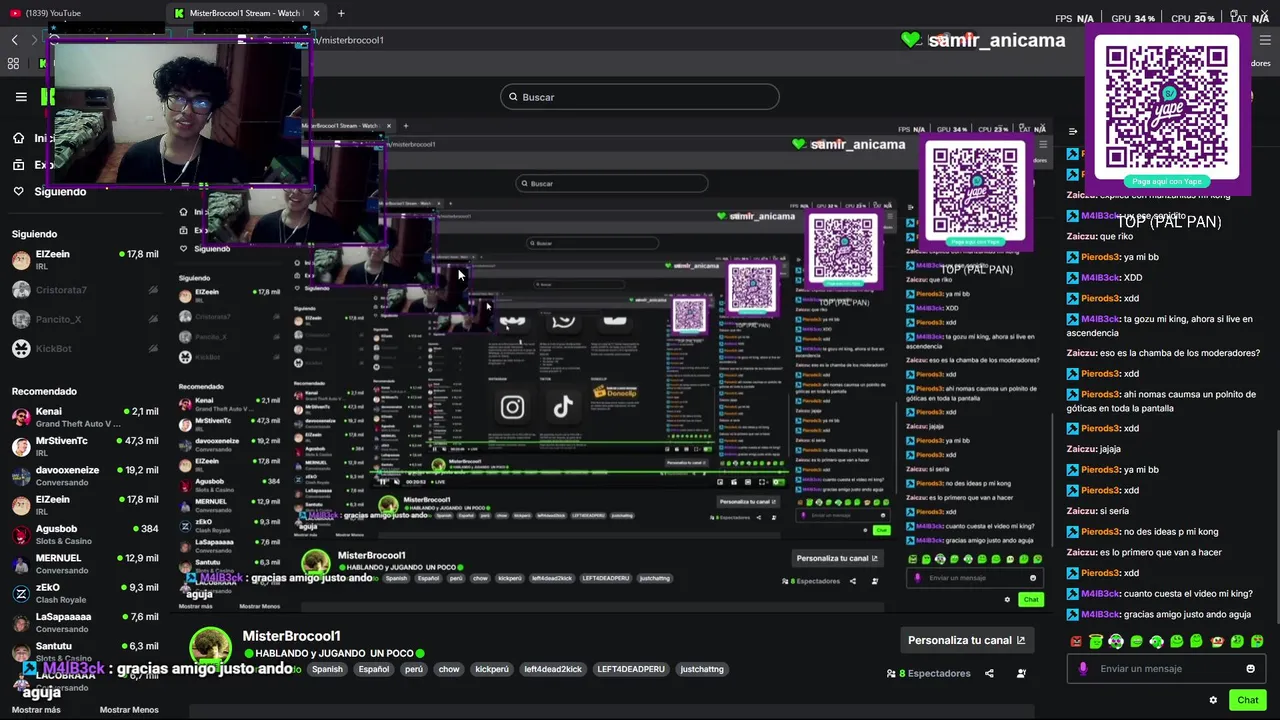Click M4lB3ck in 'cuanto cuesta el video' message
1280x720 pixels.
tap(1100, 594)
